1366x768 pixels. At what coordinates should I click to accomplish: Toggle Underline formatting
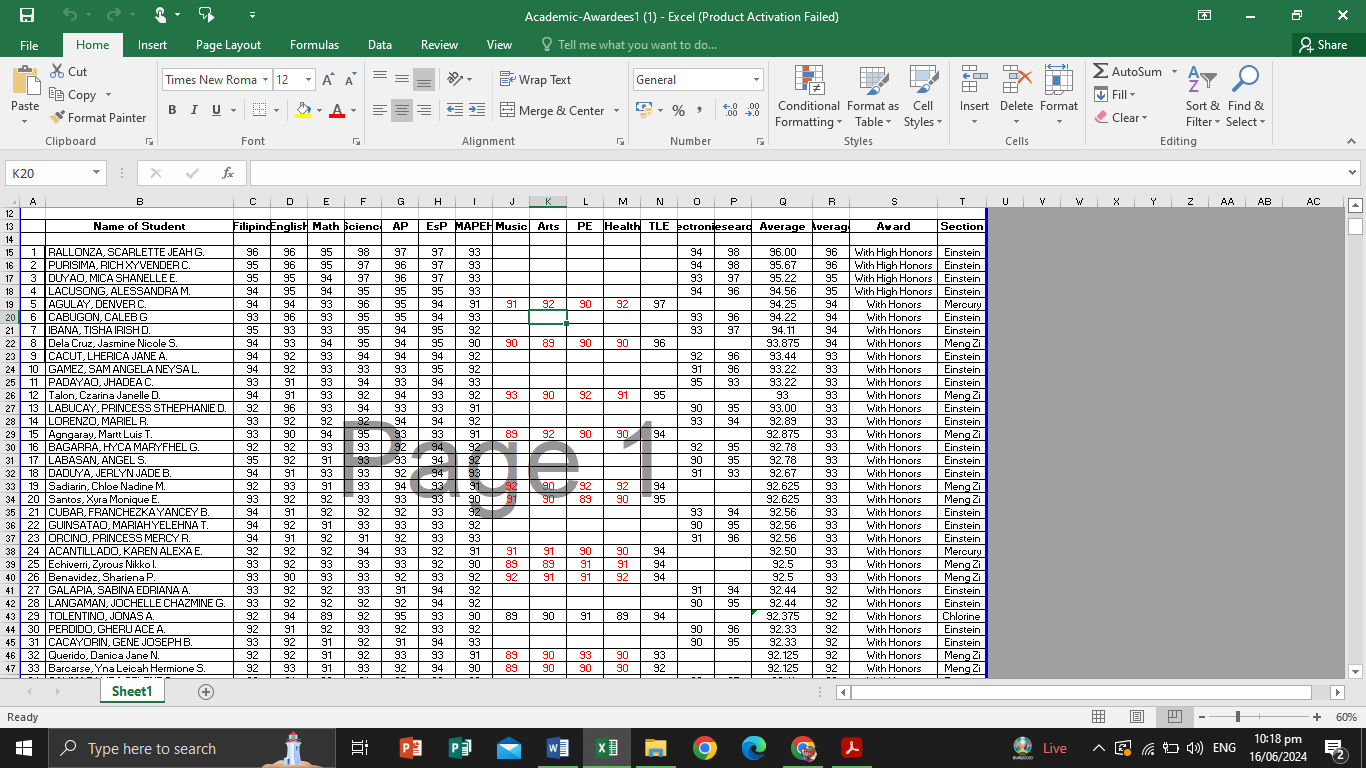216,110
